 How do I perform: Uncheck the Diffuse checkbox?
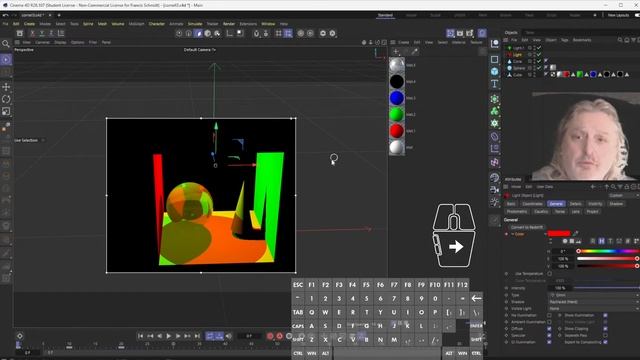(x=549, y=329)
